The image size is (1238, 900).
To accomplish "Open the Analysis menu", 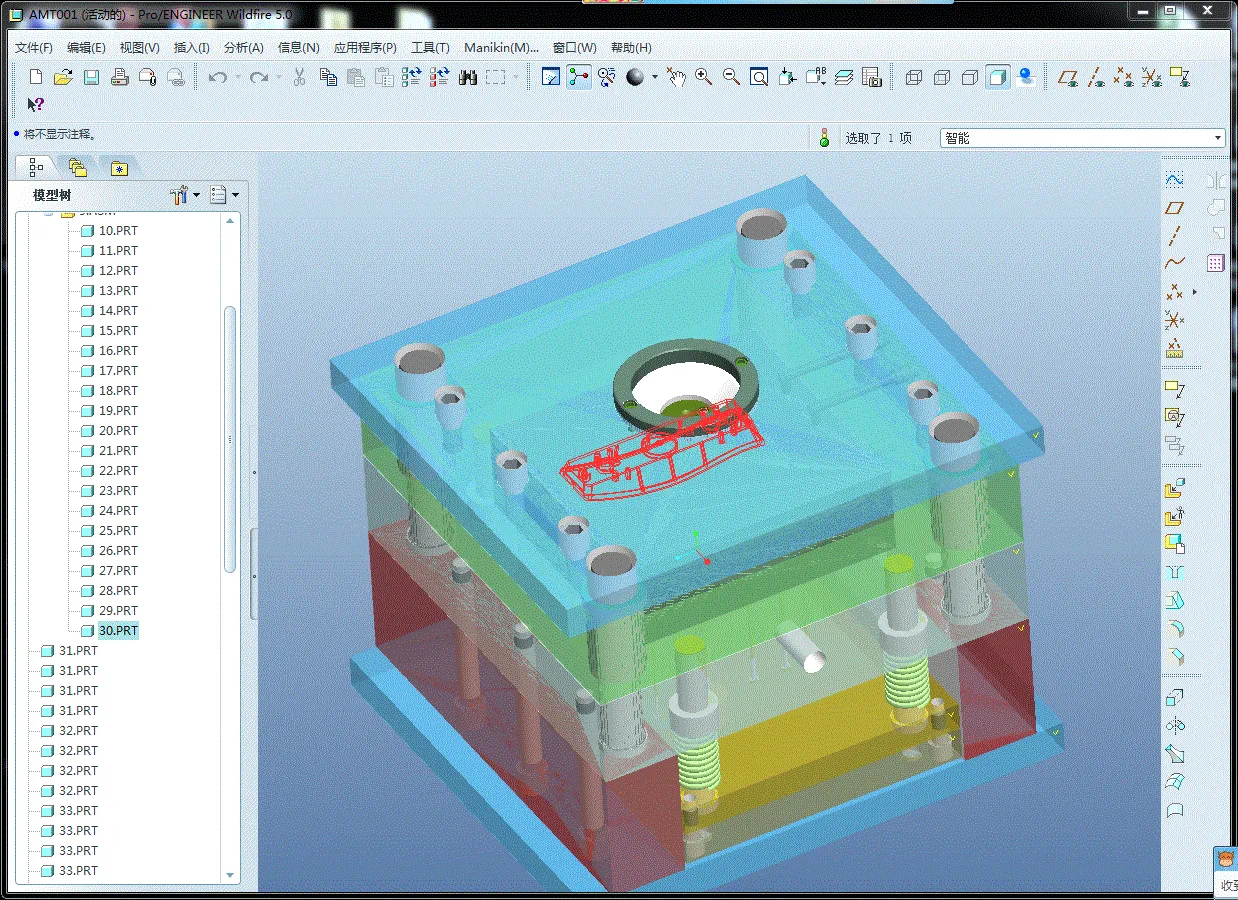I will point(243,47).
